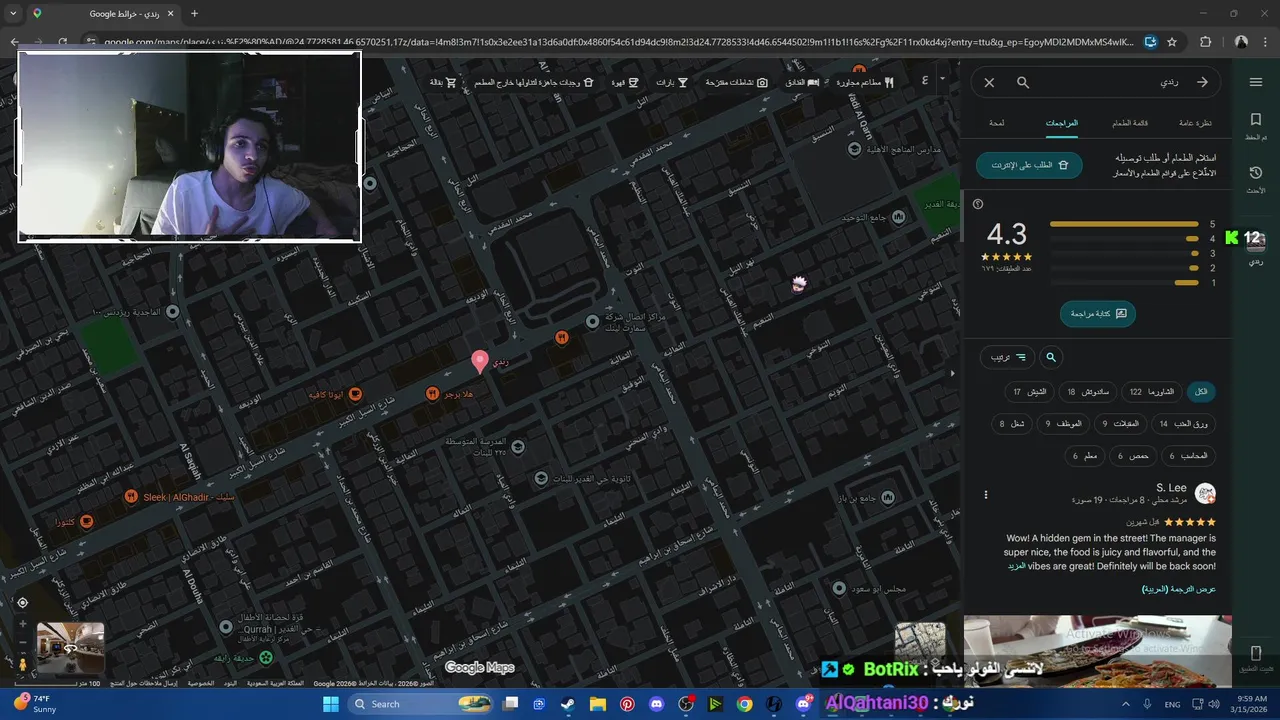1280x720 pixels.
Task: Click the قهوة coffee chip
Action: [625, 82]
